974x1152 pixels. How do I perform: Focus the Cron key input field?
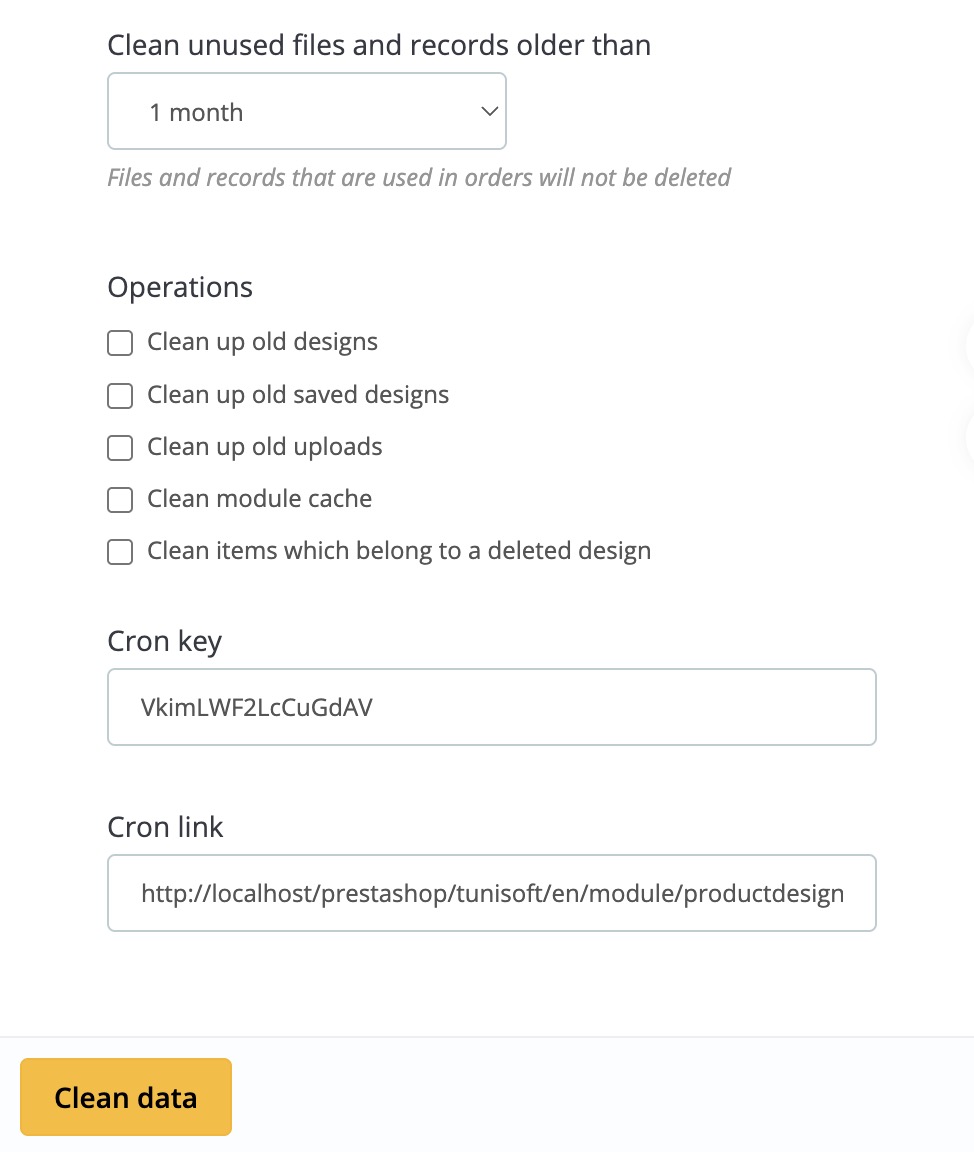491,707
